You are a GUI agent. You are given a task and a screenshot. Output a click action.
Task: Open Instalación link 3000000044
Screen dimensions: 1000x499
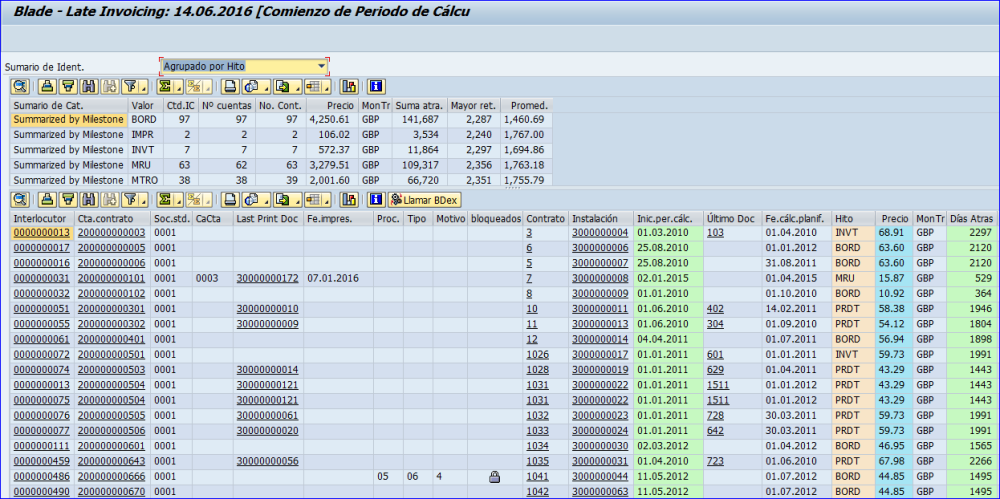pos(600,476)
